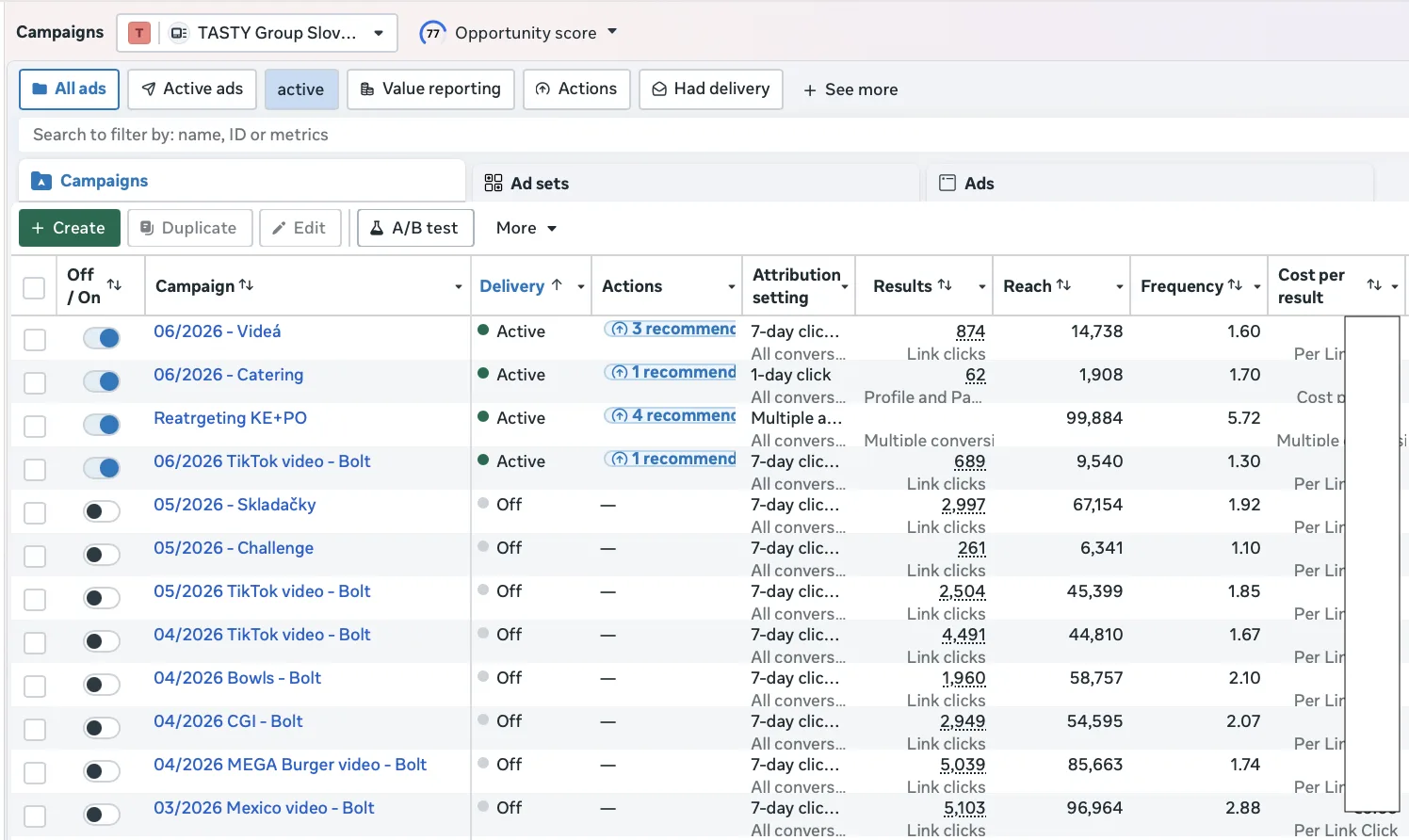Open the 05/2026 TikTok video - Bolt campaign
Viewport: 1409px width, 840px height.
(x=262, y=591)
